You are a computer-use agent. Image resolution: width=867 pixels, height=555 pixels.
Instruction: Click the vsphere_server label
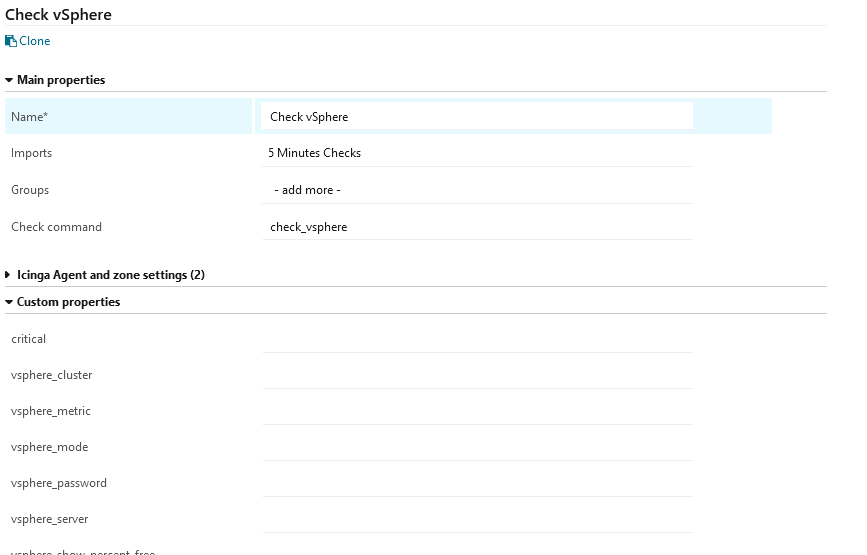pyautogui.click(x=50, y=519)
